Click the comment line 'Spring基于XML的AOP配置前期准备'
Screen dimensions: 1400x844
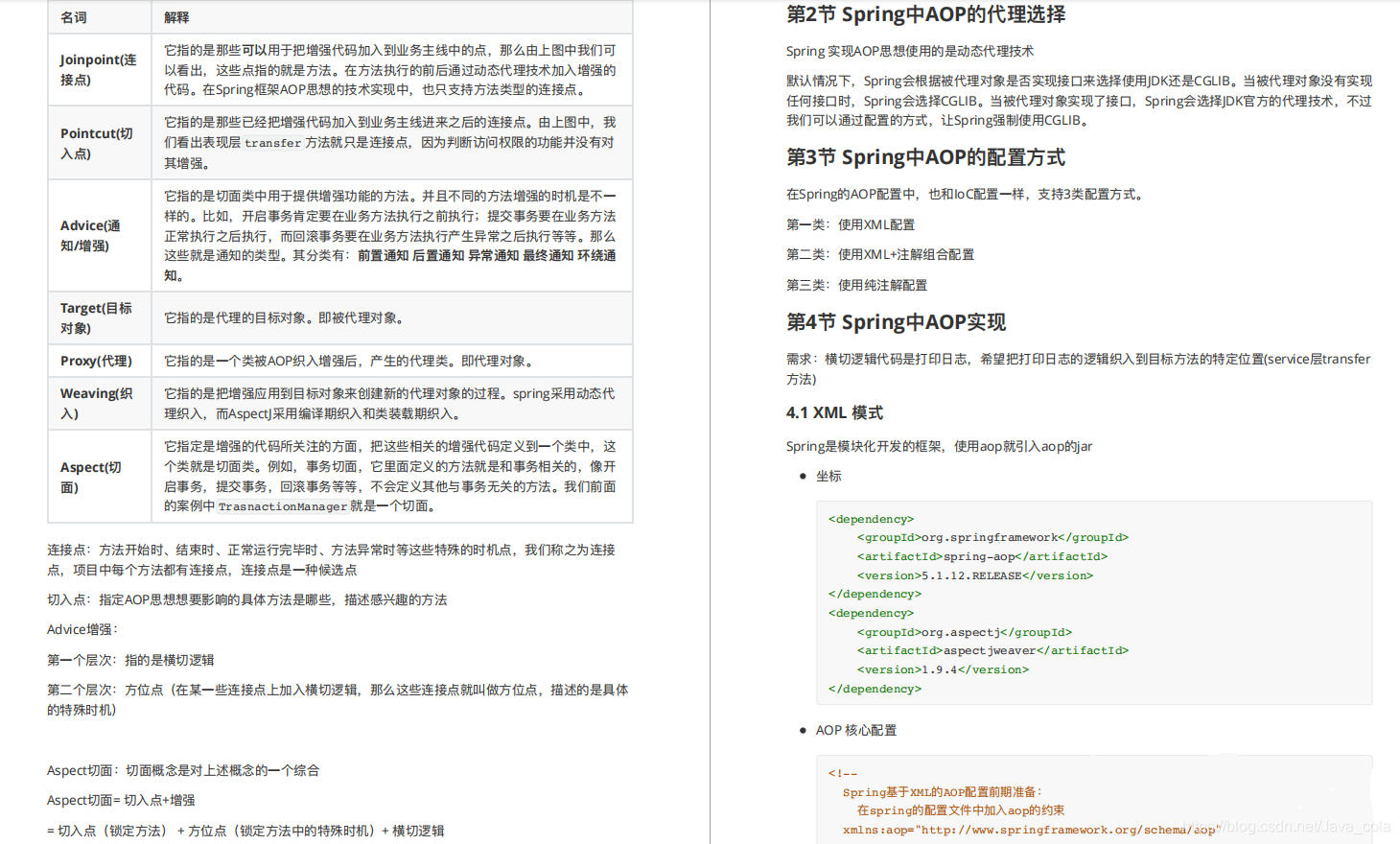[x=943, y=792]
